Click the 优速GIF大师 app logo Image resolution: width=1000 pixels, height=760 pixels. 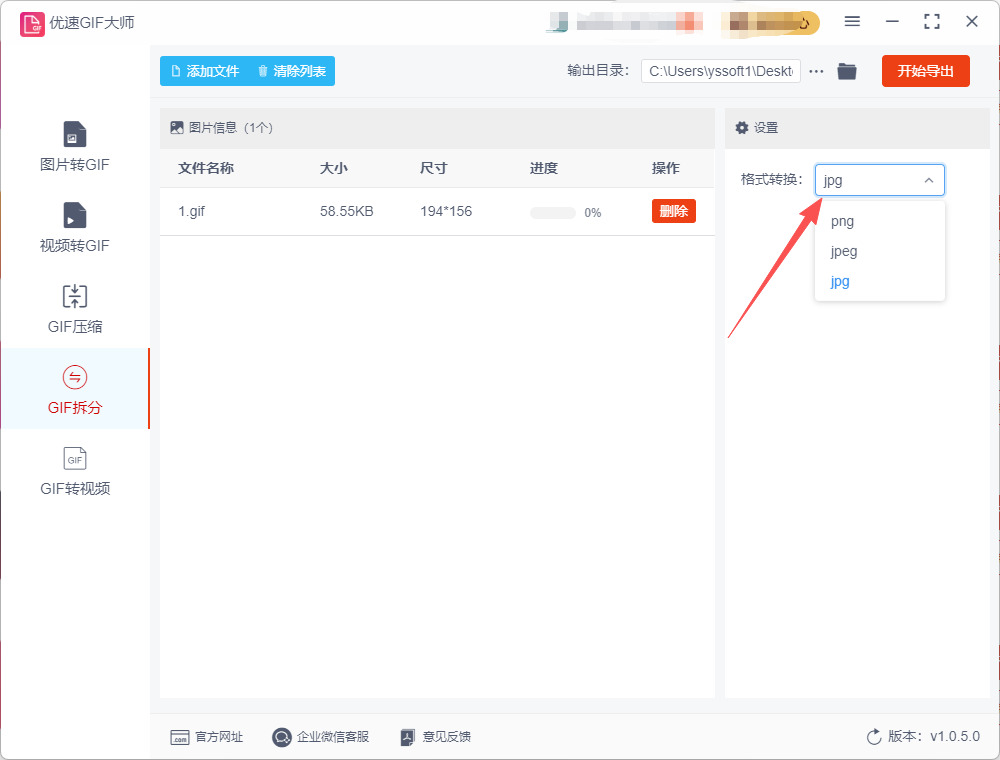(x=32, y=24)
